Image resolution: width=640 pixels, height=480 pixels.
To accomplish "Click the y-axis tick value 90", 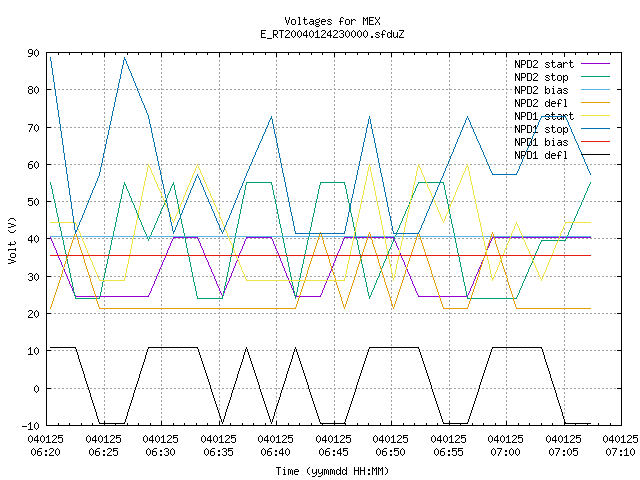I will pyautogui.click(x=33, y=53).
